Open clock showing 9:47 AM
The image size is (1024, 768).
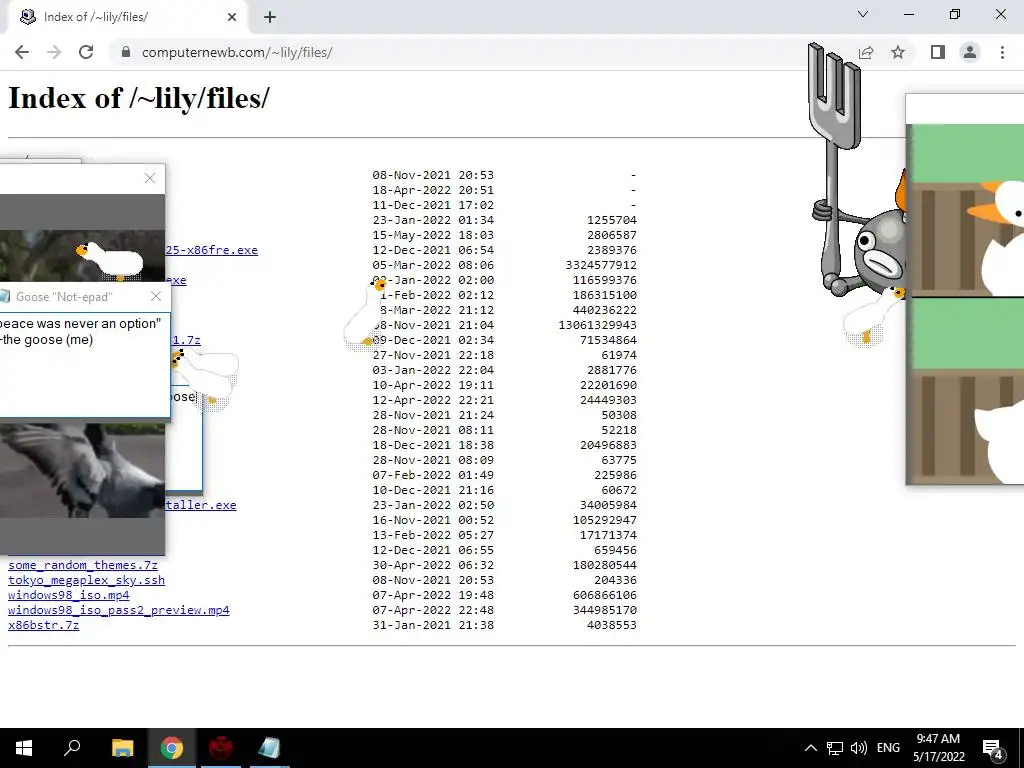click(938, 748)
